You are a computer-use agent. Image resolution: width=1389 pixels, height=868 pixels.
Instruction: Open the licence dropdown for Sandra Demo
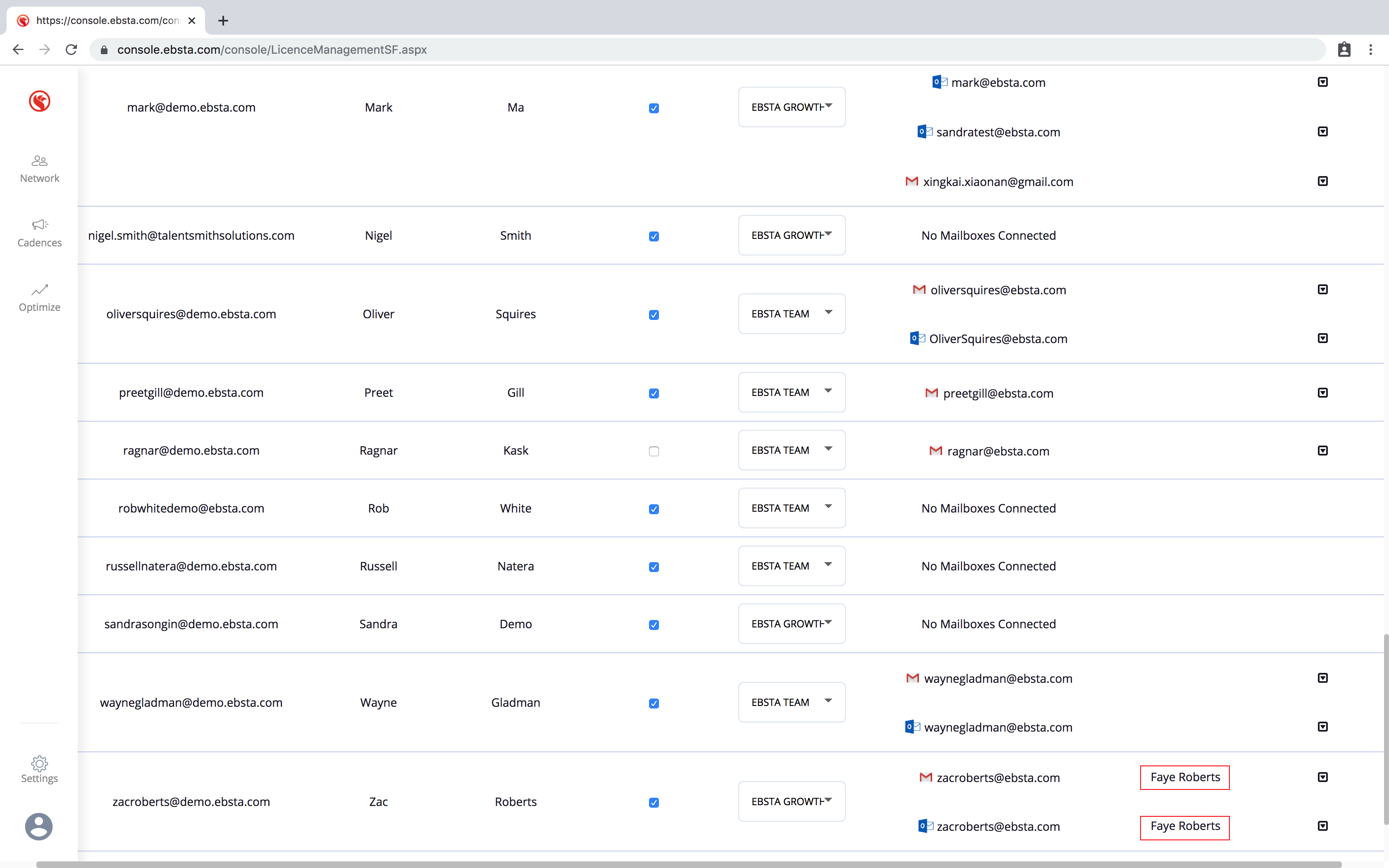pos(792,624)
